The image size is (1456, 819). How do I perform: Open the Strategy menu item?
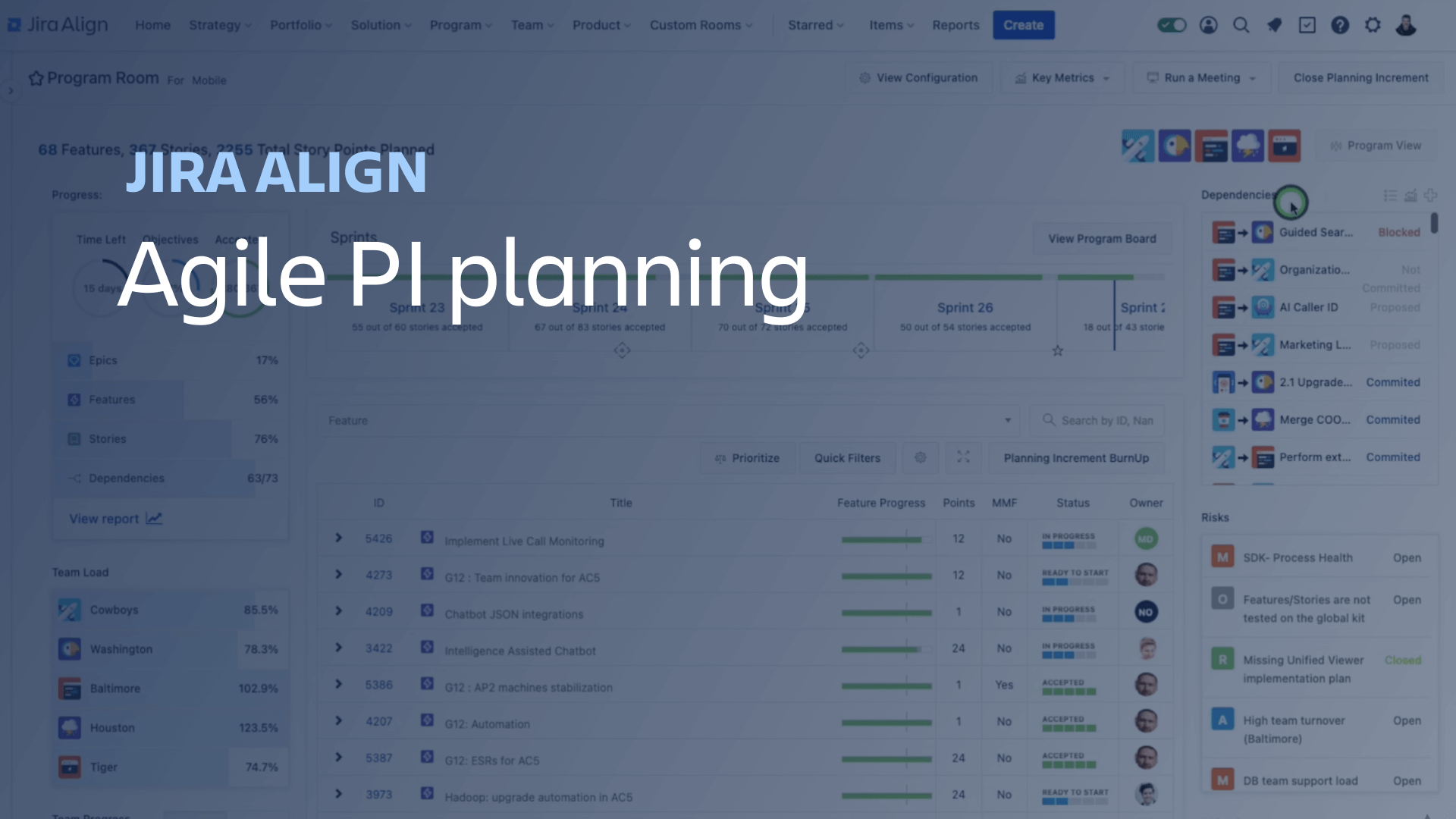click(x=215, y=24)
